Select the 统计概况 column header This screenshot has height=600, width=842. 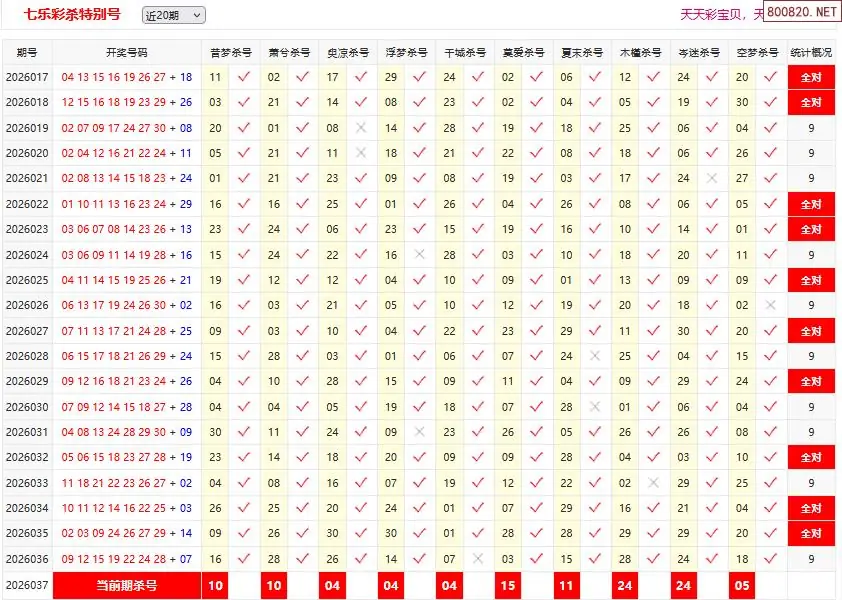(x=810, y=52)
